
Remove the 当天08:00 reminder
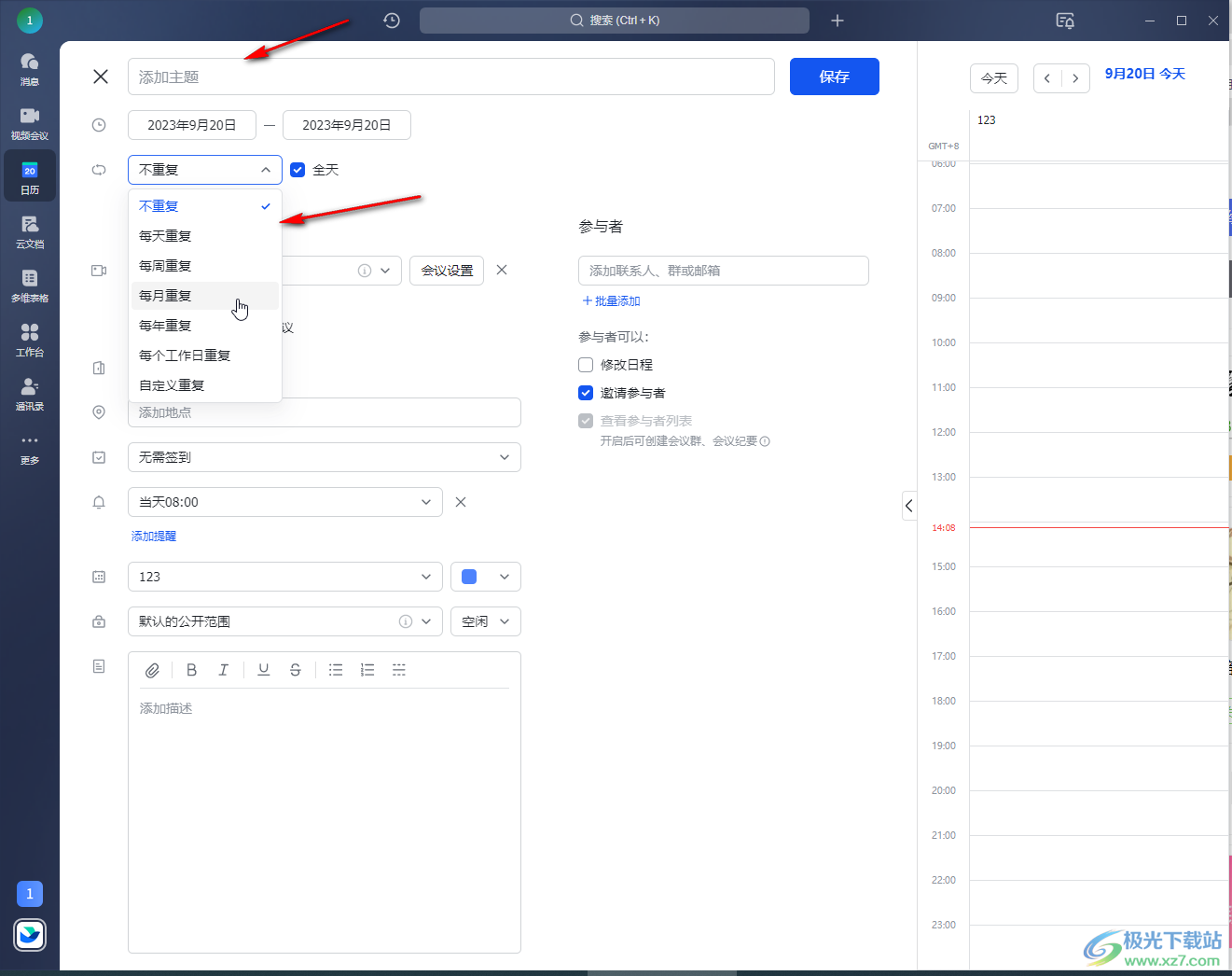coord(461,502)
